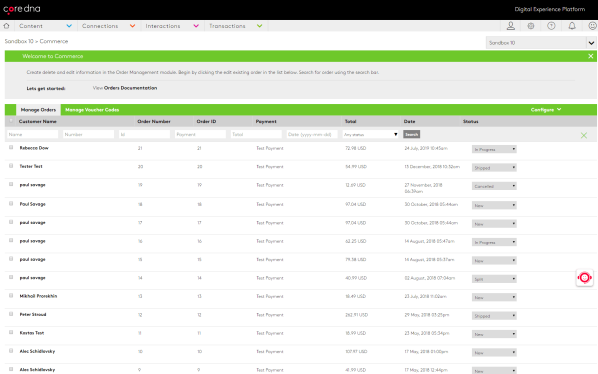Tick the checkbox for Peter Stroud
The height and width of the screenshot is (374, 598).
pyautogui.click(x=11, y=314)
